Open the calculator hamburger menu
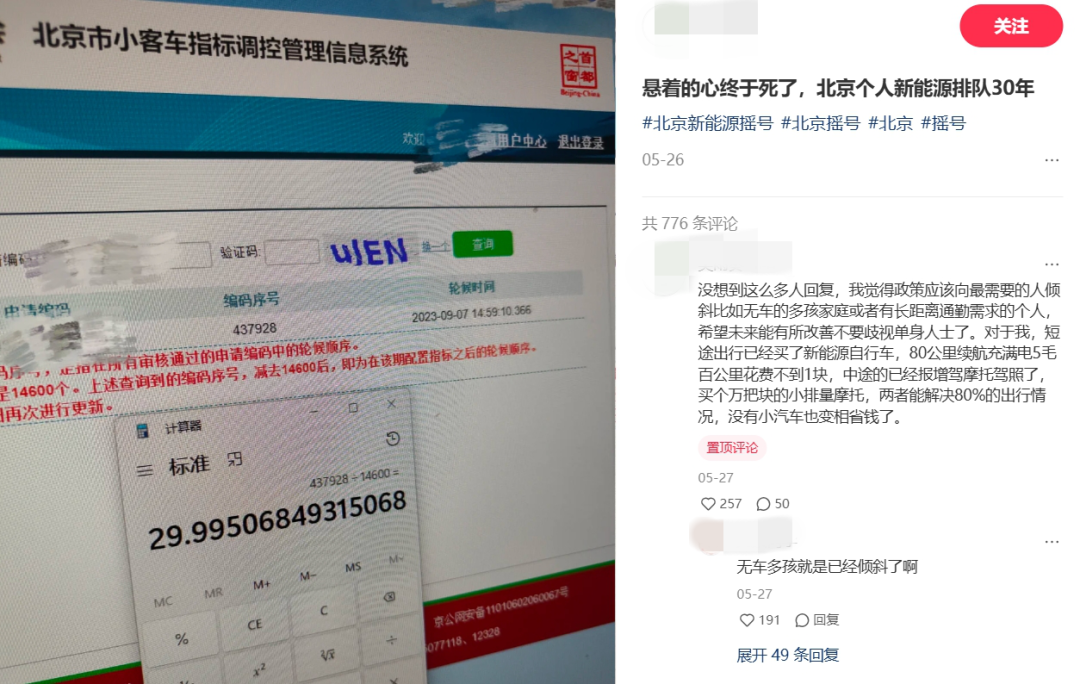1080x684 pixels. (x=145, y=471)
